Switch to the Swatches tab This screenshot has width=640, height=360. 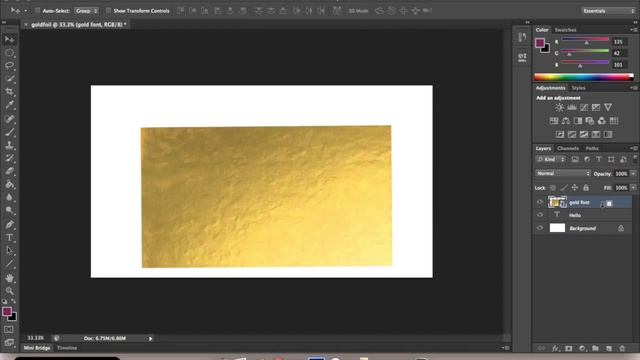(x=565, y=30)
